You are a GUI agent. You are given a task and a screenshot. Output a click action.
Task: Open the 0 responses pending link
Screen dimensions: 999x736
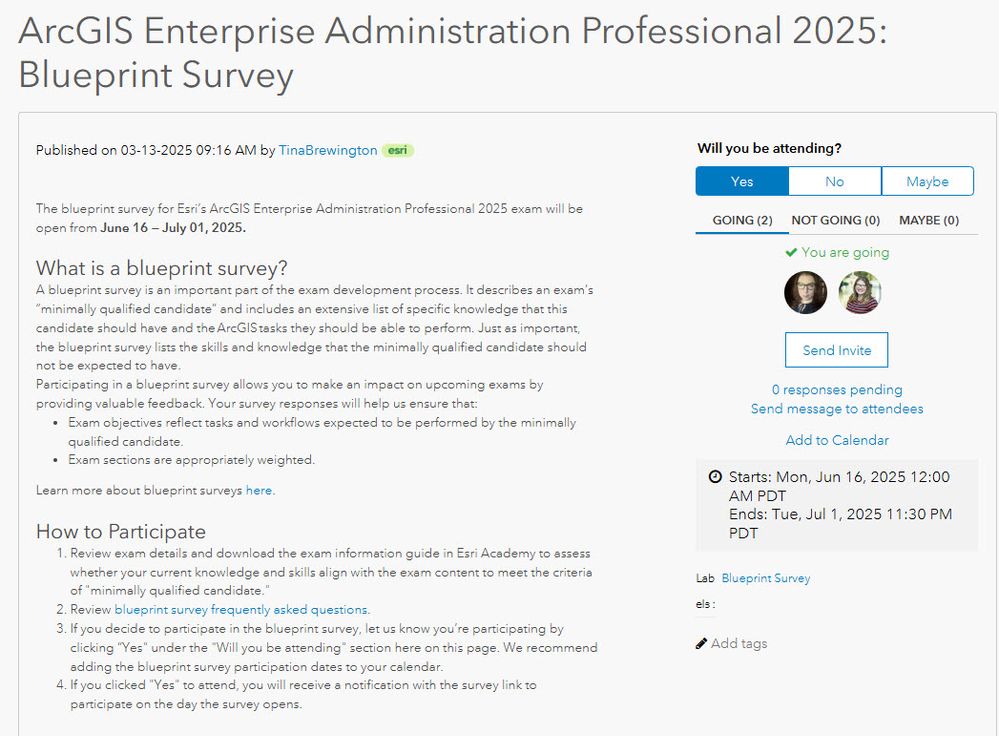[837, 390]
